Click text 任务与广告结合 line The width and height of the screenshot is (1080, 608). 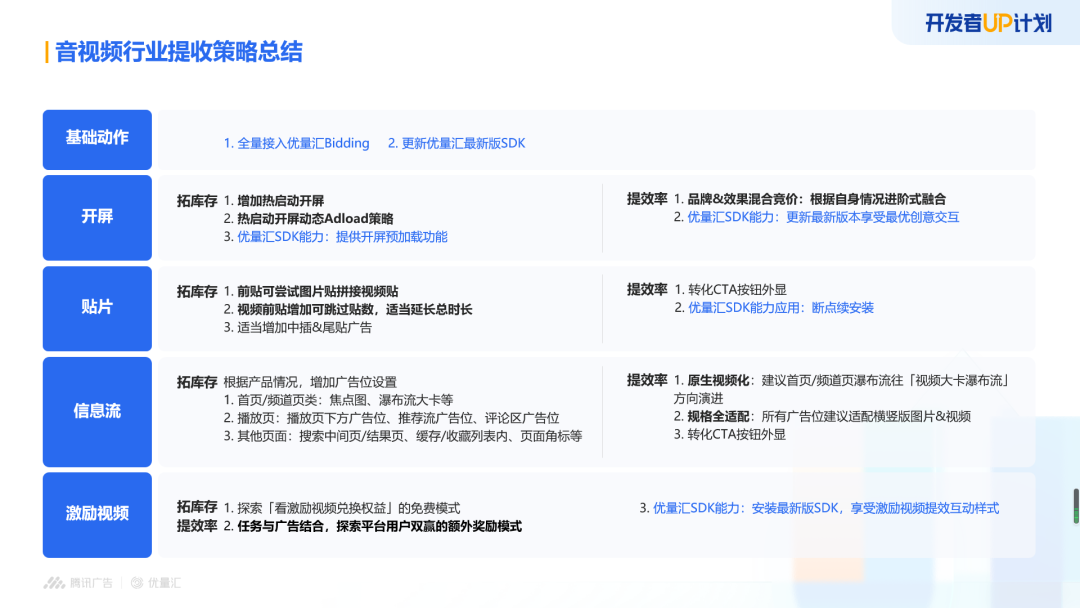pyautogui.click(x=380, y=526)
